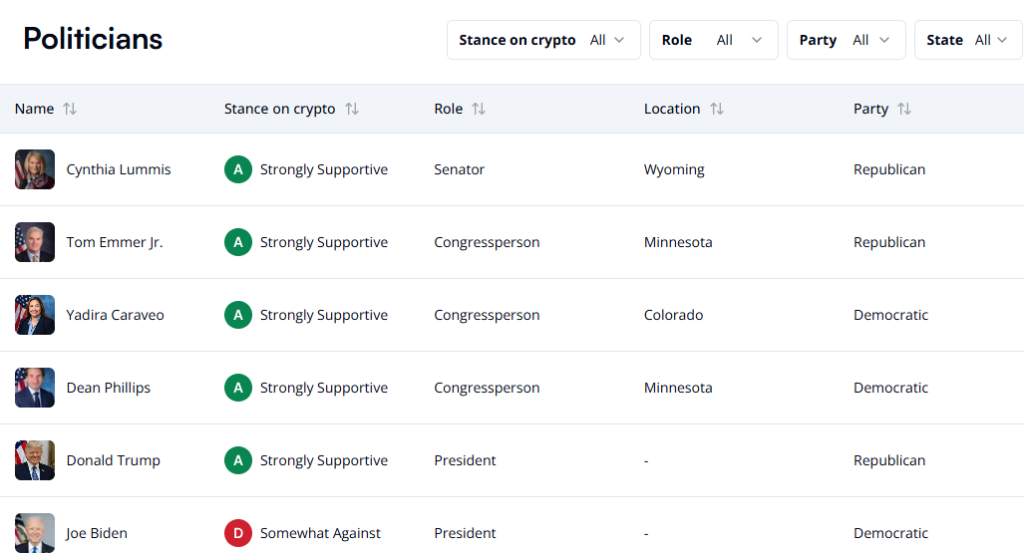Click Congressperson in Yadira Caraveo row
This screenshot has width=1024, height=555.
487,315
